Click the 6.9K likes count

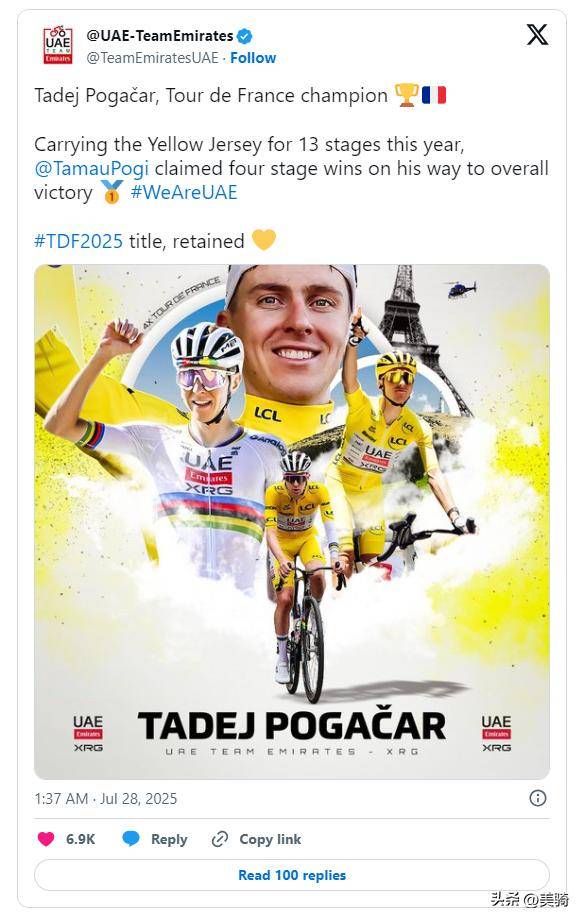[80, 840]
